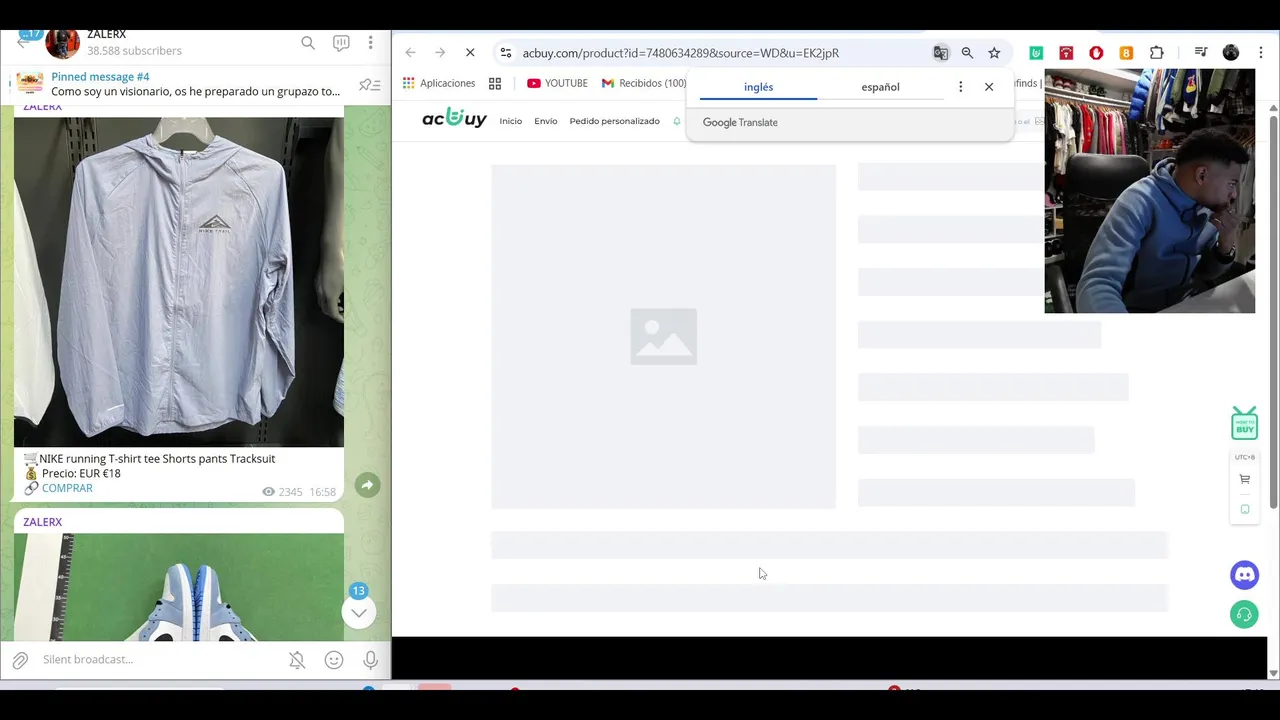Show the pinned messages list icon
The image size is (1280, 720).
[370, 85]
